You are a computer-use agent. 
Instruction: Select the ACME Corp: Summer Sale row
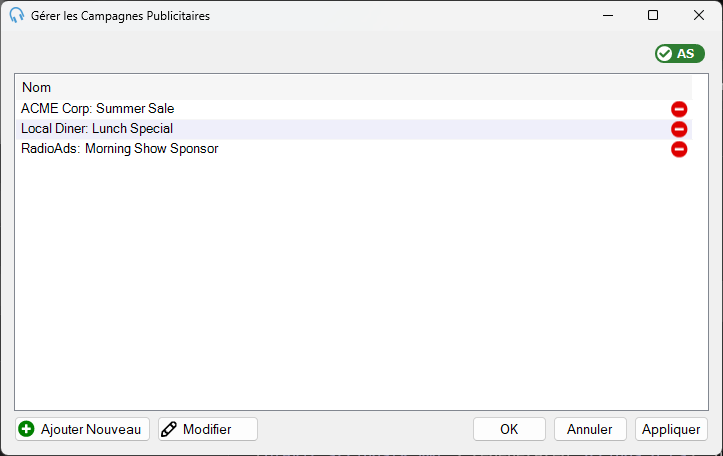pyautogui.click(x=354, y=109)
